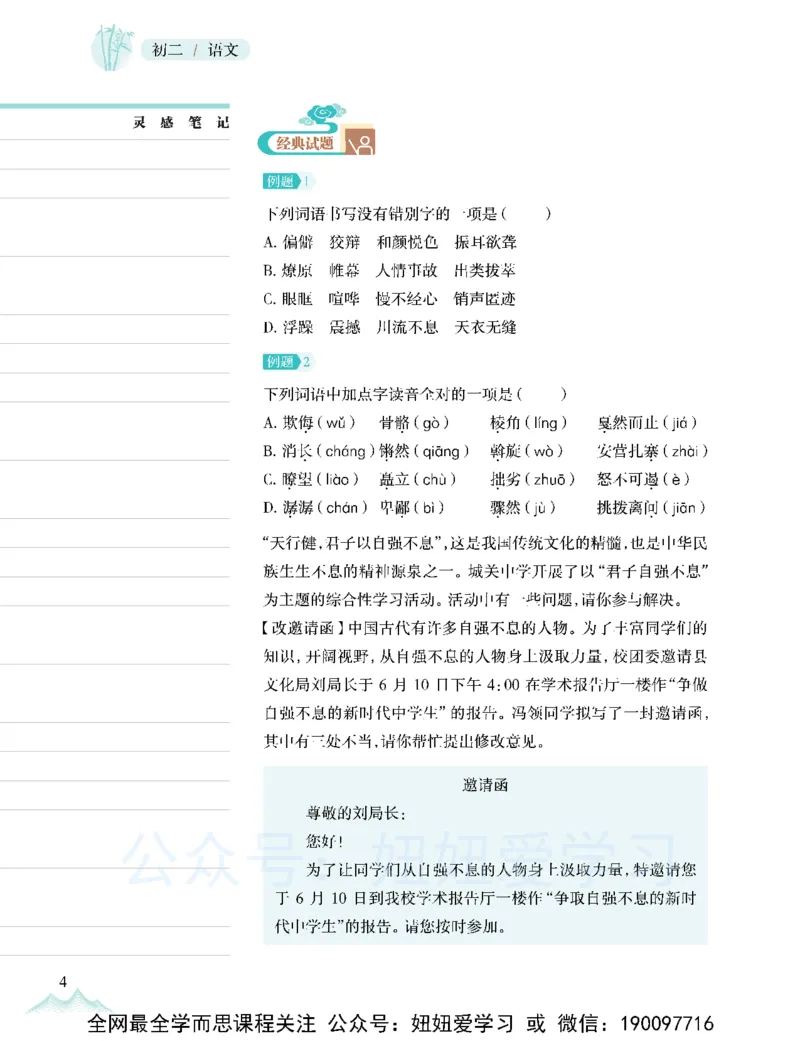Select the idiom 天衣无缝
This screenshot has height=1041, width=800.
(485, 327)
